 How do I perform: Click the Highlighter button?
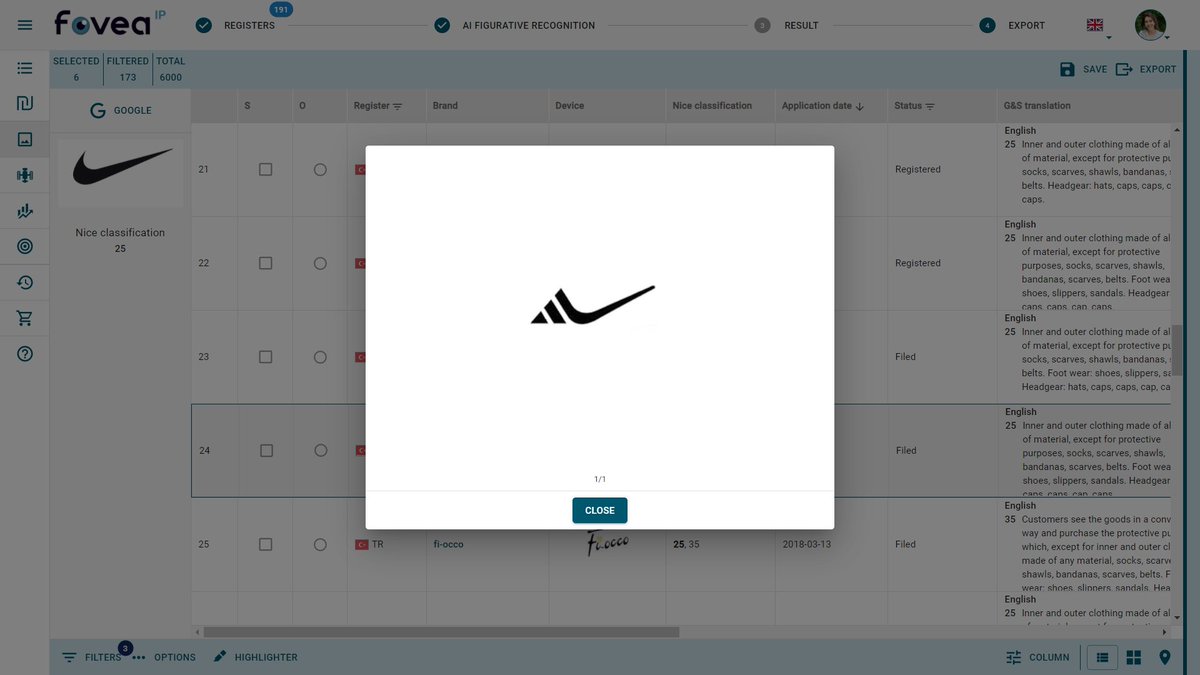tap(254, 657)
